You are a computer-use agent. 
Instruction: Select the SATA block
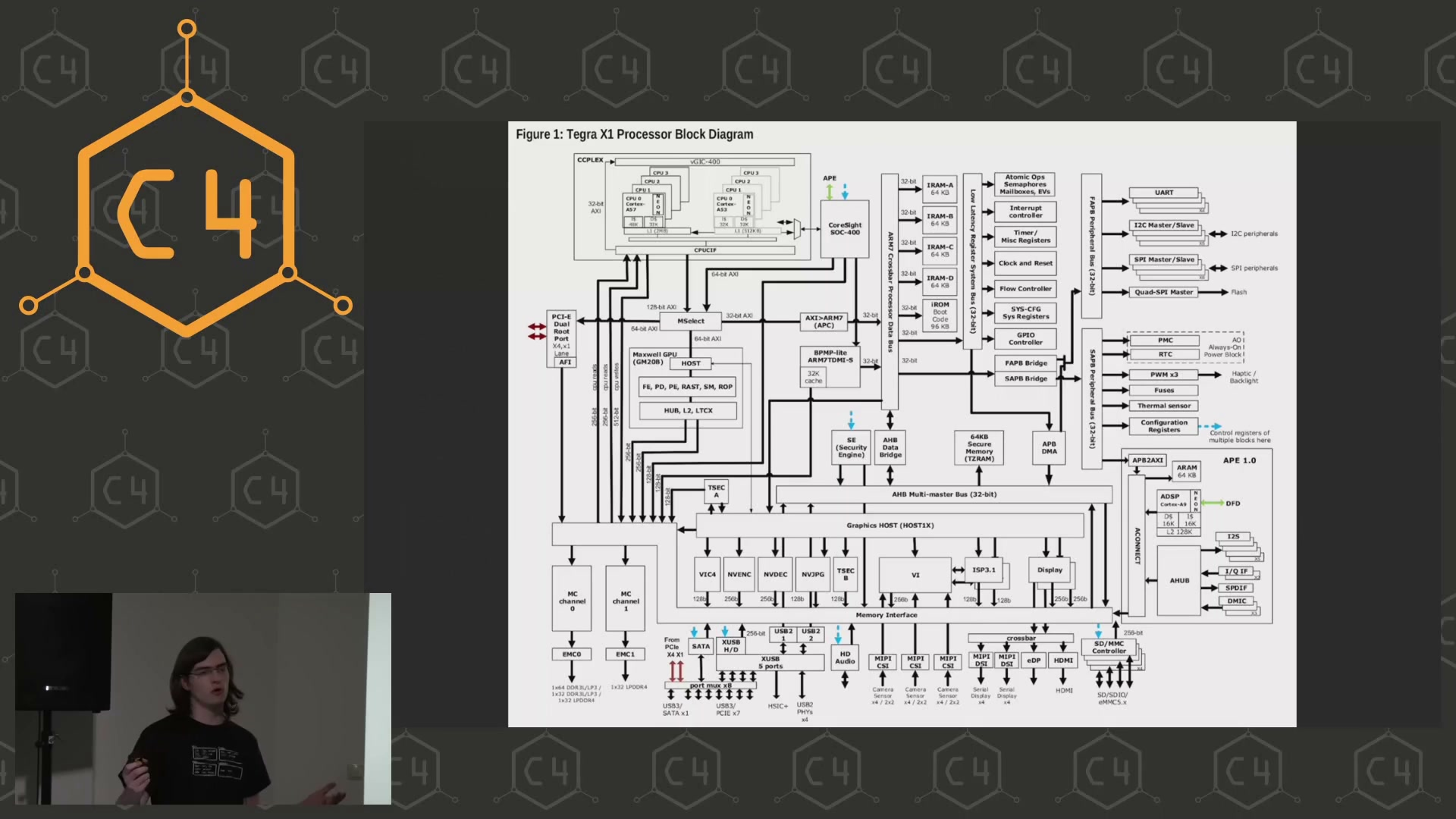point(701,647)
